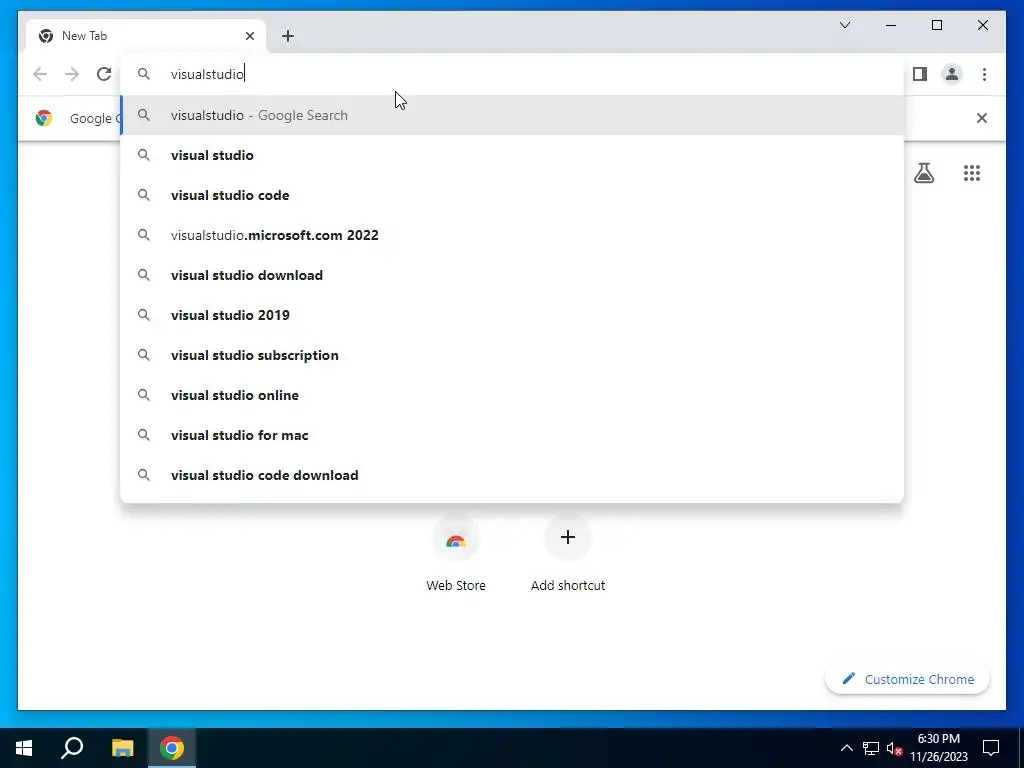Click search icon beside 'visual studio 2019'
This screenshot has width=1024, height=768.
pos(144,315)
